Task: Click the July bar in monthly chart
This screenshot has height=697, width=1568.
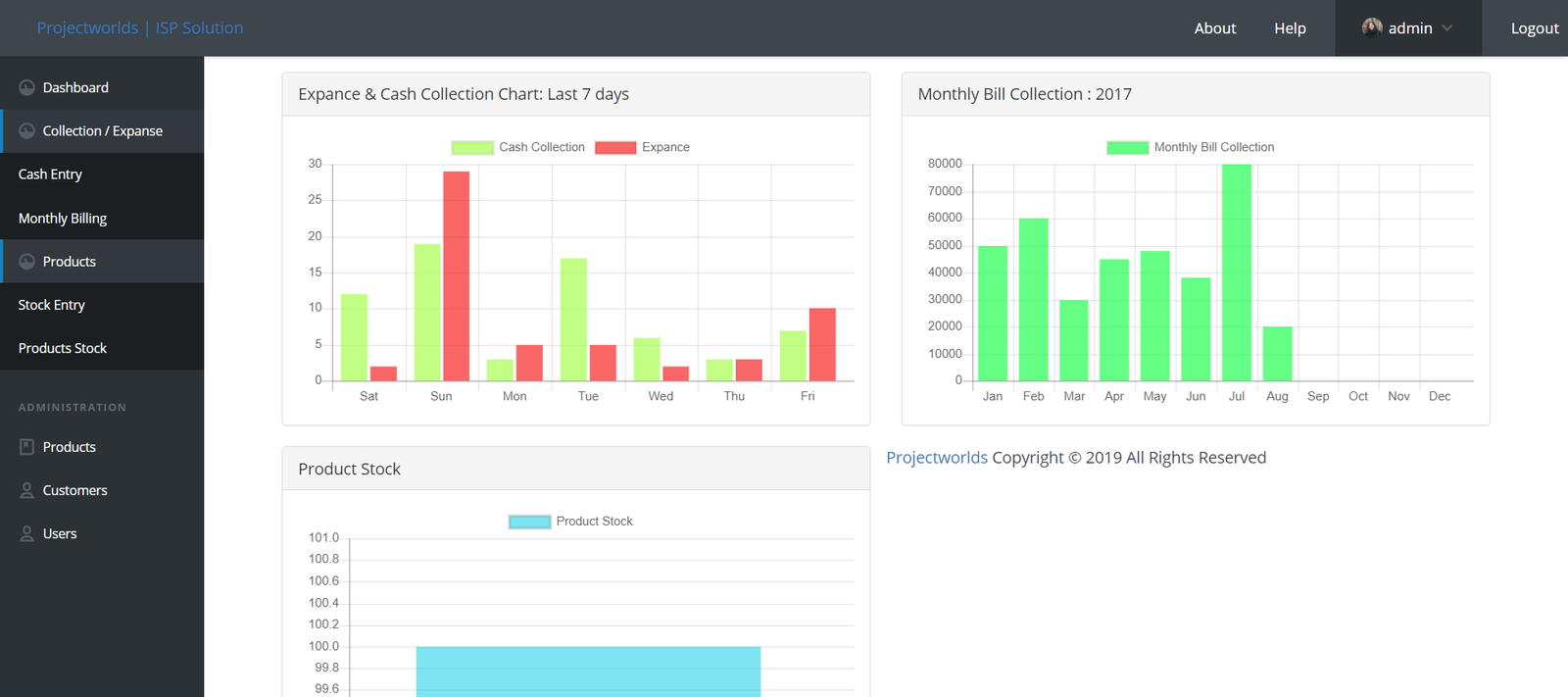Action: 1236,273
